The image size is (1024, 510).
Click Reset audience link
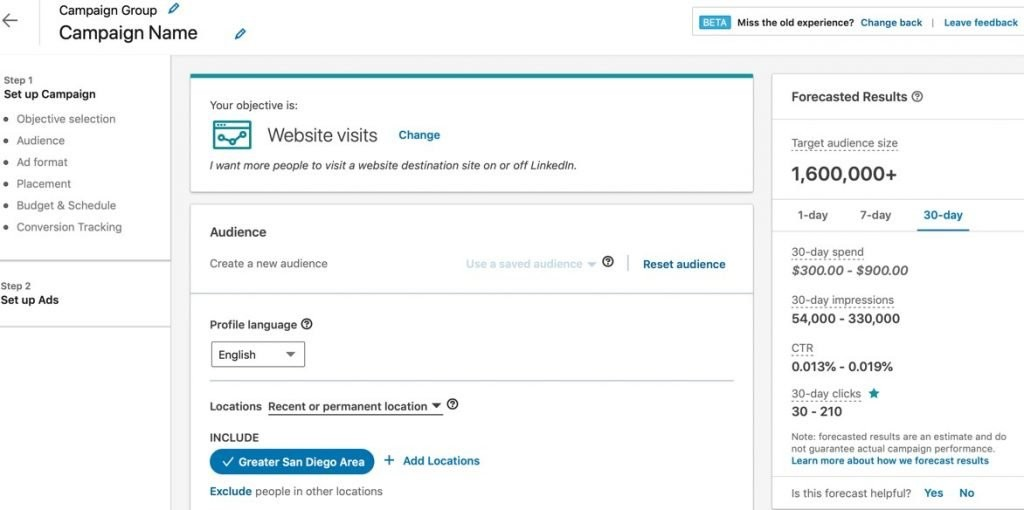pos(684,264)
